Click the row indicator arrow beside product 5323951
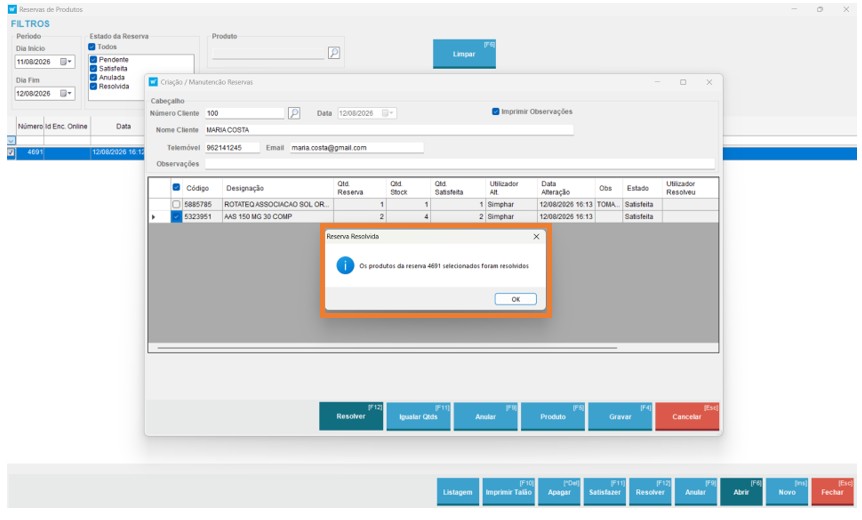Viewport: 862px width, 520px height. [x=153, y=217]
